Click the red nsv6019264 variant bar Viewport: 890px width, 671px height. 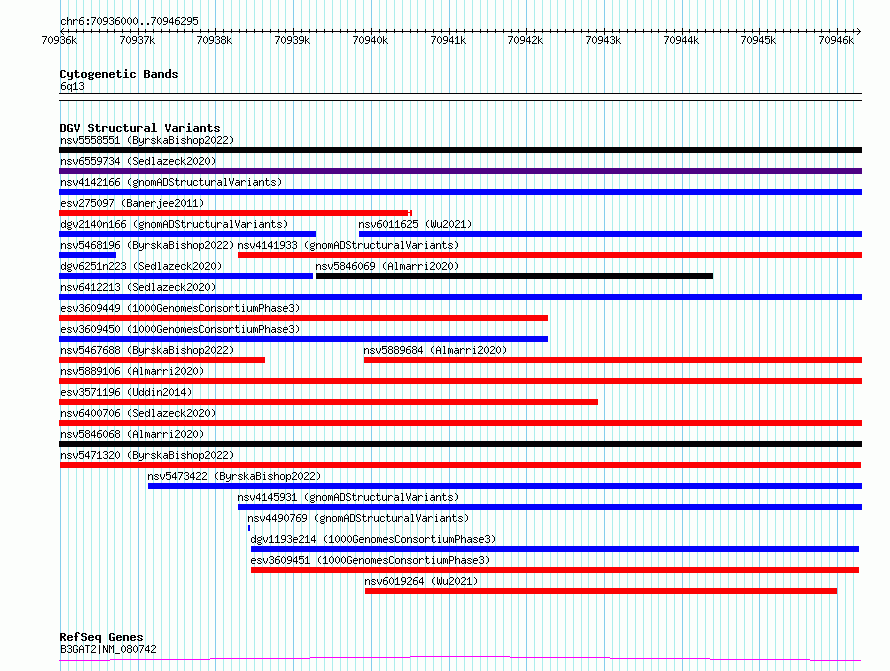(x=601, y=591)
